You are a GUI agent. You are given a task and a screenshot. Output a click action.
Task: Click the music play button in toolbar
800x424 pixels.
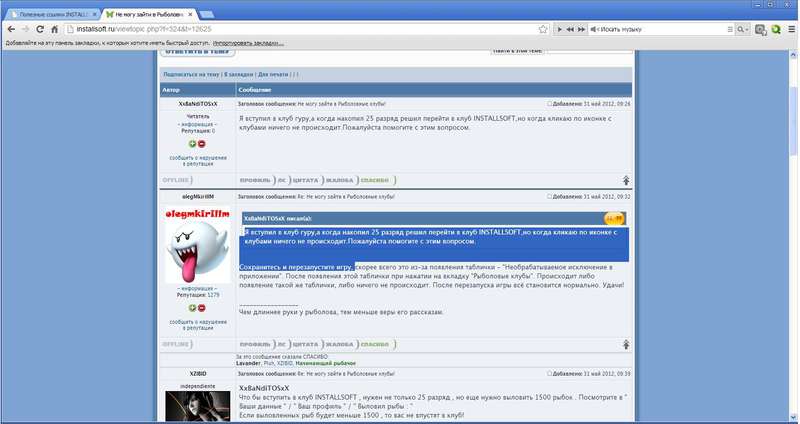pyautogui.click(x=560, y=30)
